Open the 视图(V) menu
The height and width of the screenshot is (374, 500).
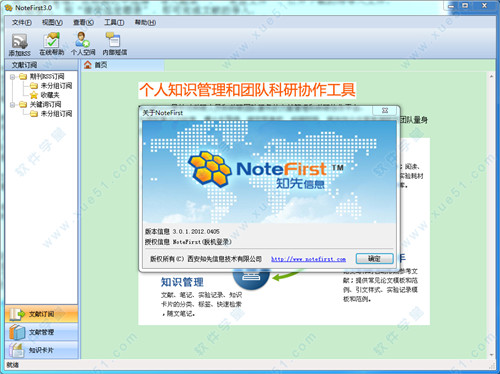pos(52,22)
